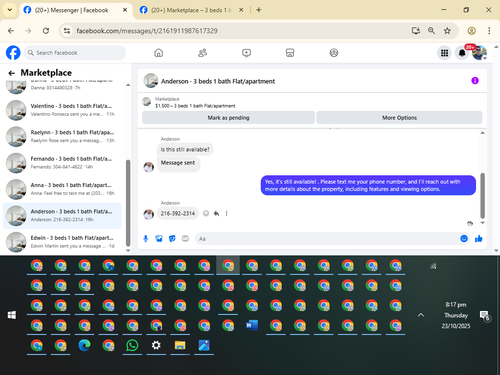The width and height of the screenshot is (500, 375).
Task: Open the Facebook Home icon
Action: point(159,53)
